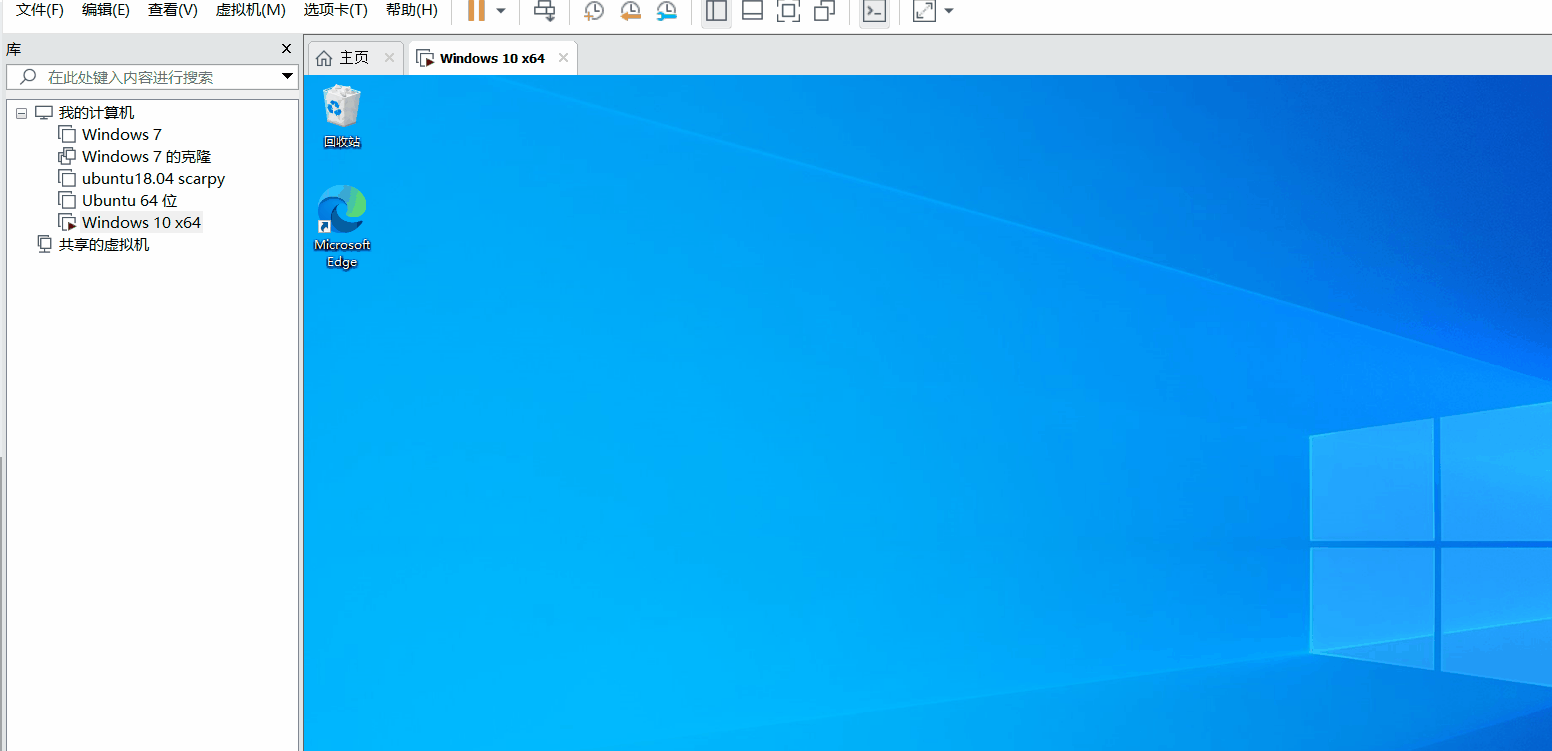Collapse the 我的计算机 tree node
1552x751 pixels.
(x=22, y=113)
